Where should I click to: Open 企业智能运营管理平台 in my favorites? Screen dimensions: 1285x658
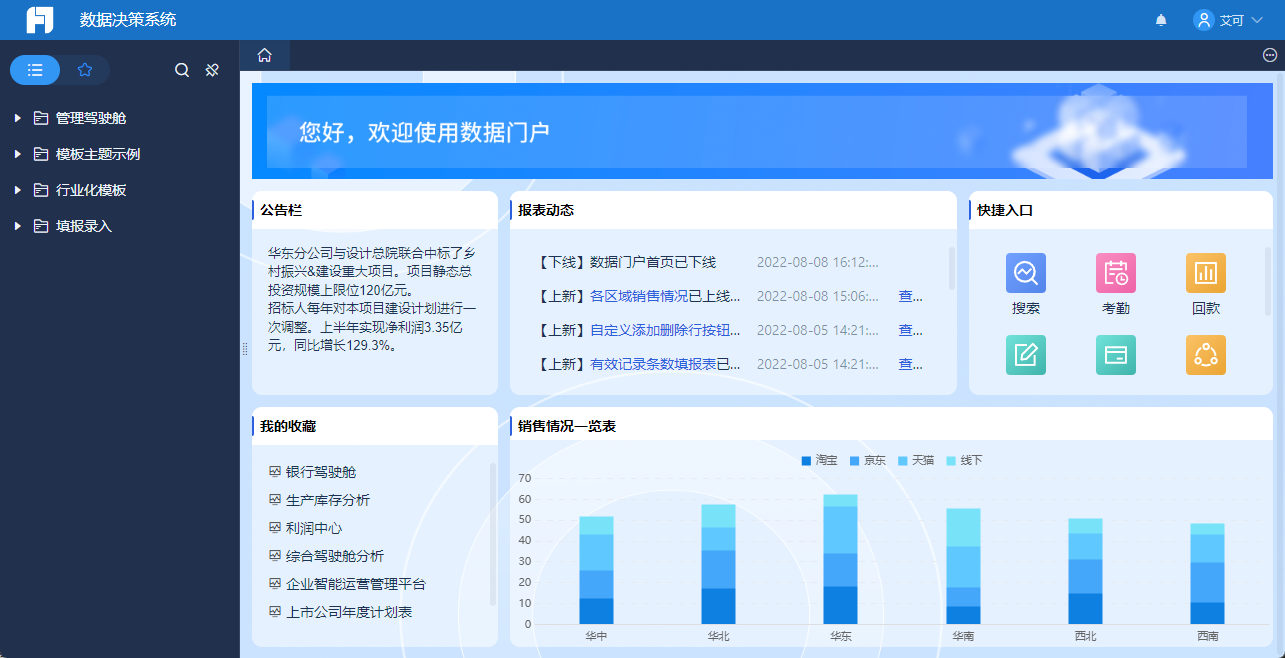[356, 584]
